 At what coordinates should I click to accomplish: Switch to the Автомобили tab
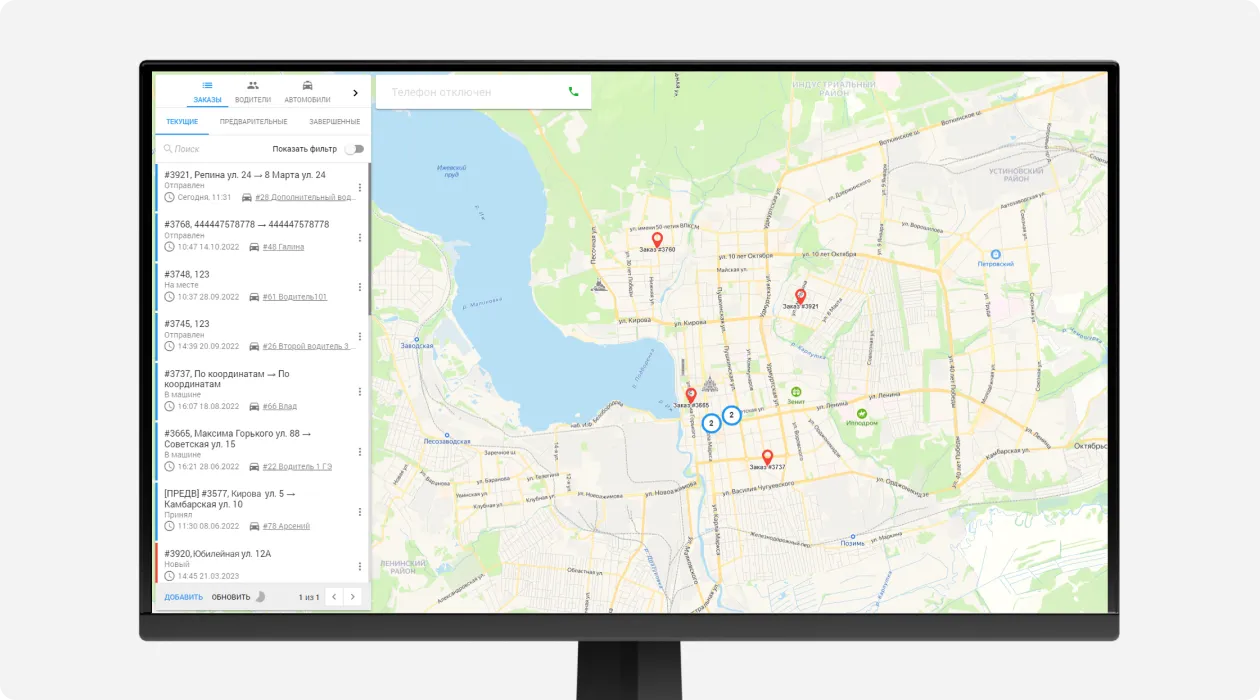tap(307, 92)
